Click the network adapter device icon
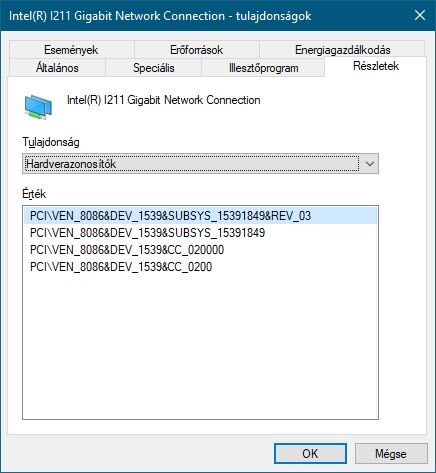The height and width of the screenshot is (473, 436). [38, 106]
